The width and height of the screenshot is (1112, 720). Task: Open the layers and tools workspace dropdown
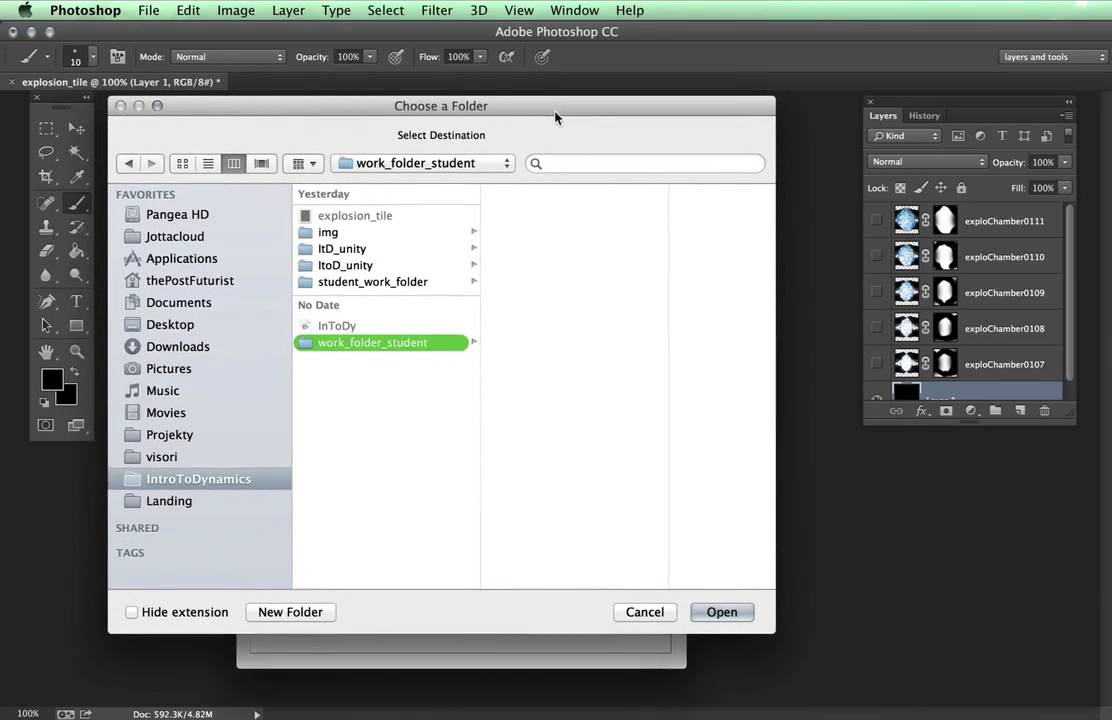[1052, 57]
